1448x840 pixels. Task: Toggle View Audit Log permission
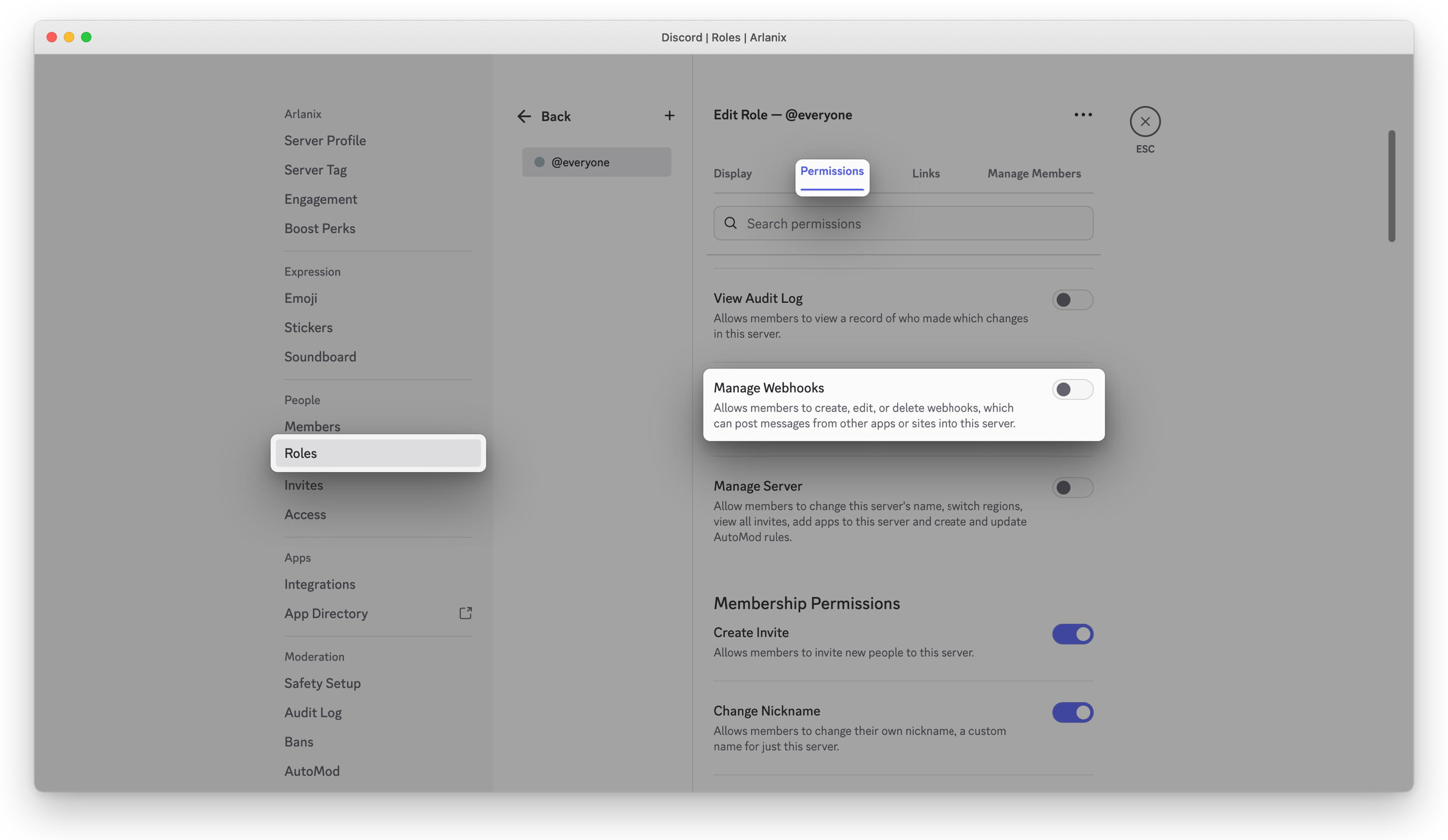(1072, 300)
